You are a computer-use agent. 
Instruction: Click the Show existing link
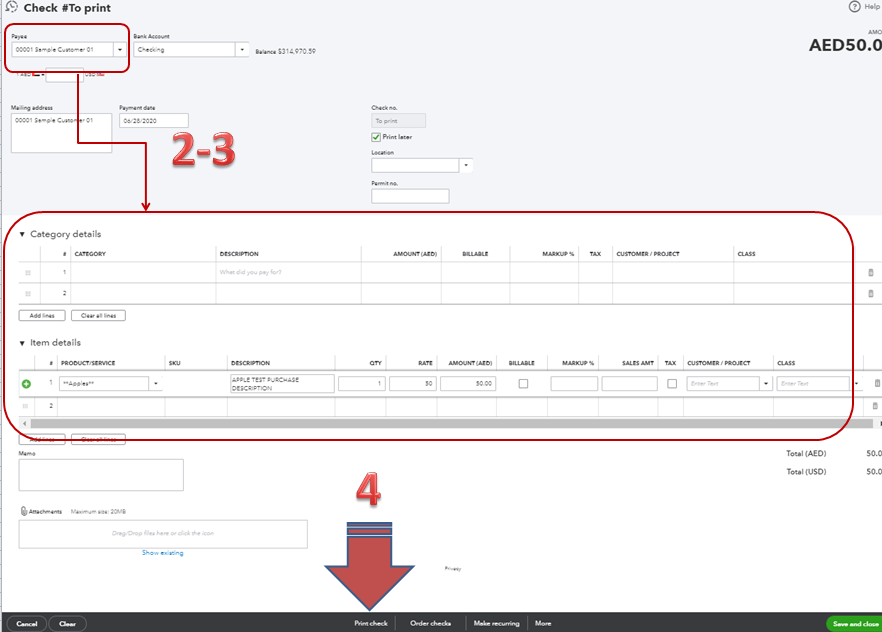point(163,553)
